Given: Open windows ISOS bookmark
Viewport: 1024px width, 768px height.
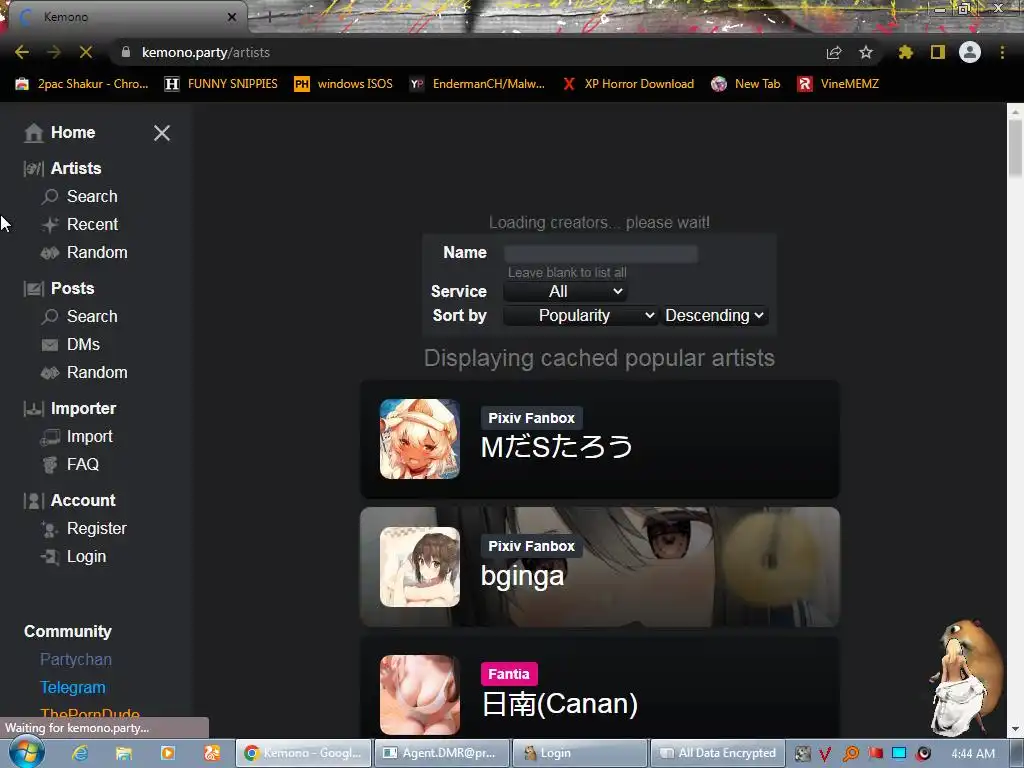Looking at the screenshot, I should click(x=344, y=84).
